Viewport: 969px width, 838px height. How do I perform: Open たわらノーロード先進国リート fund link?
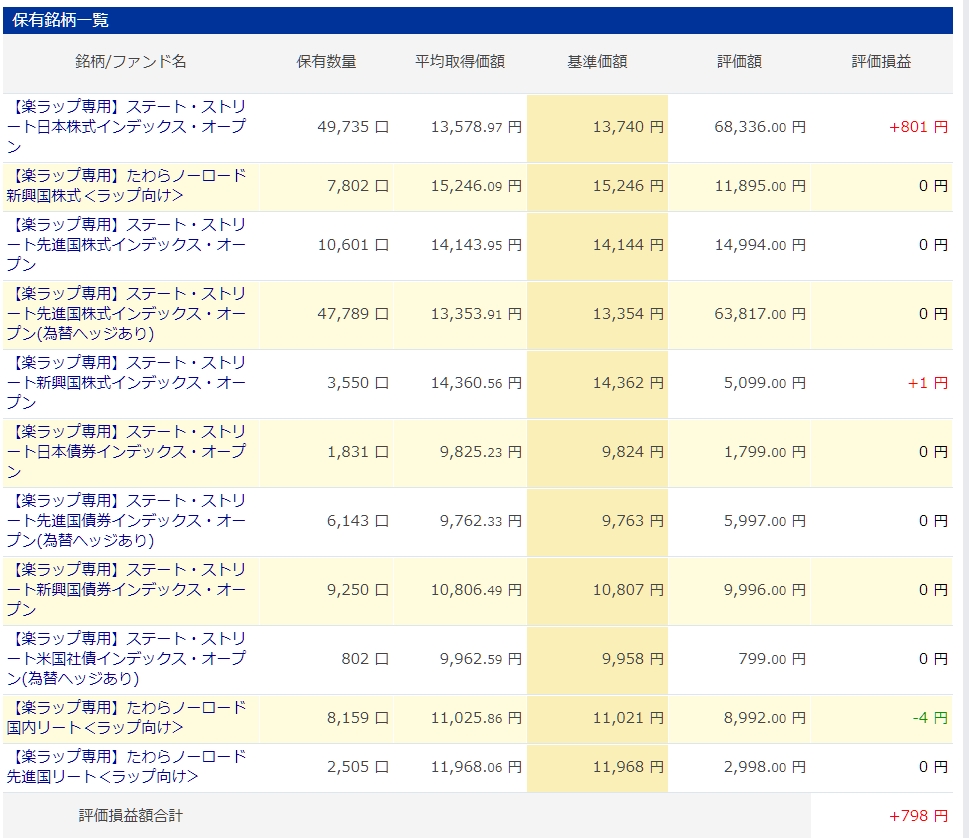coord(130,767)
